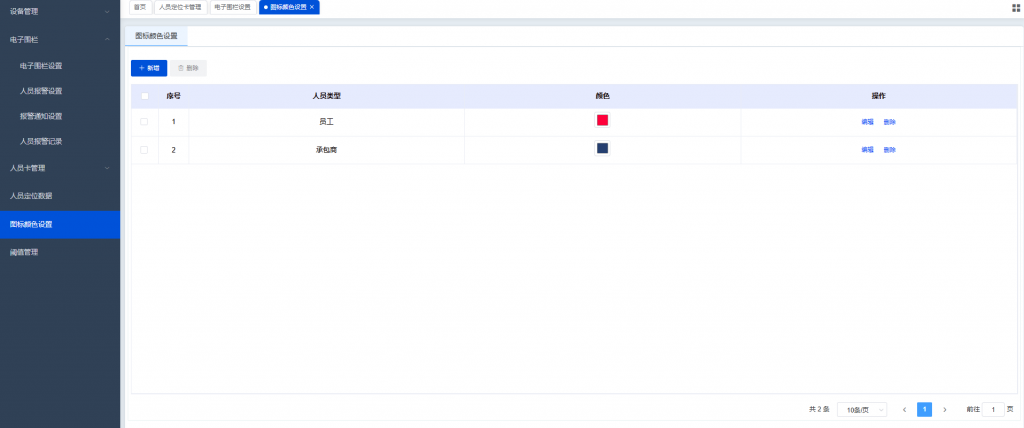Screen dimensions: 1024x428
Task: Click the 前往 page number input field
Action: pyautogui.click(x=993, y=409)
